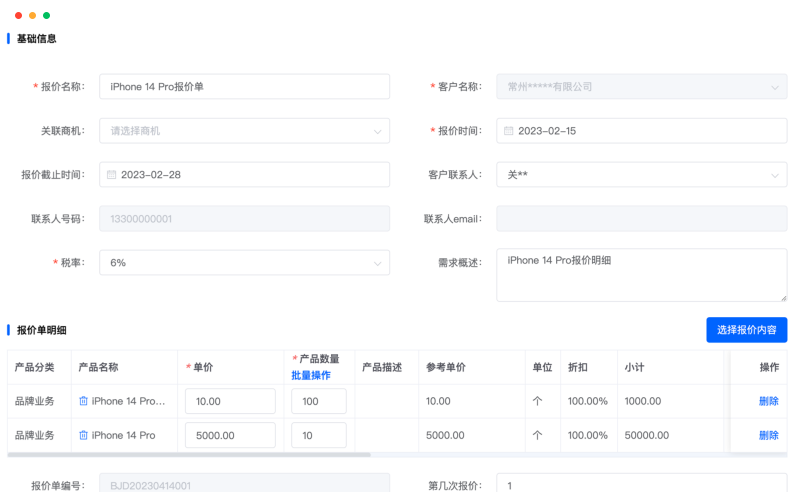Delete the 1000.00 subtotal row via 删除

768,401
